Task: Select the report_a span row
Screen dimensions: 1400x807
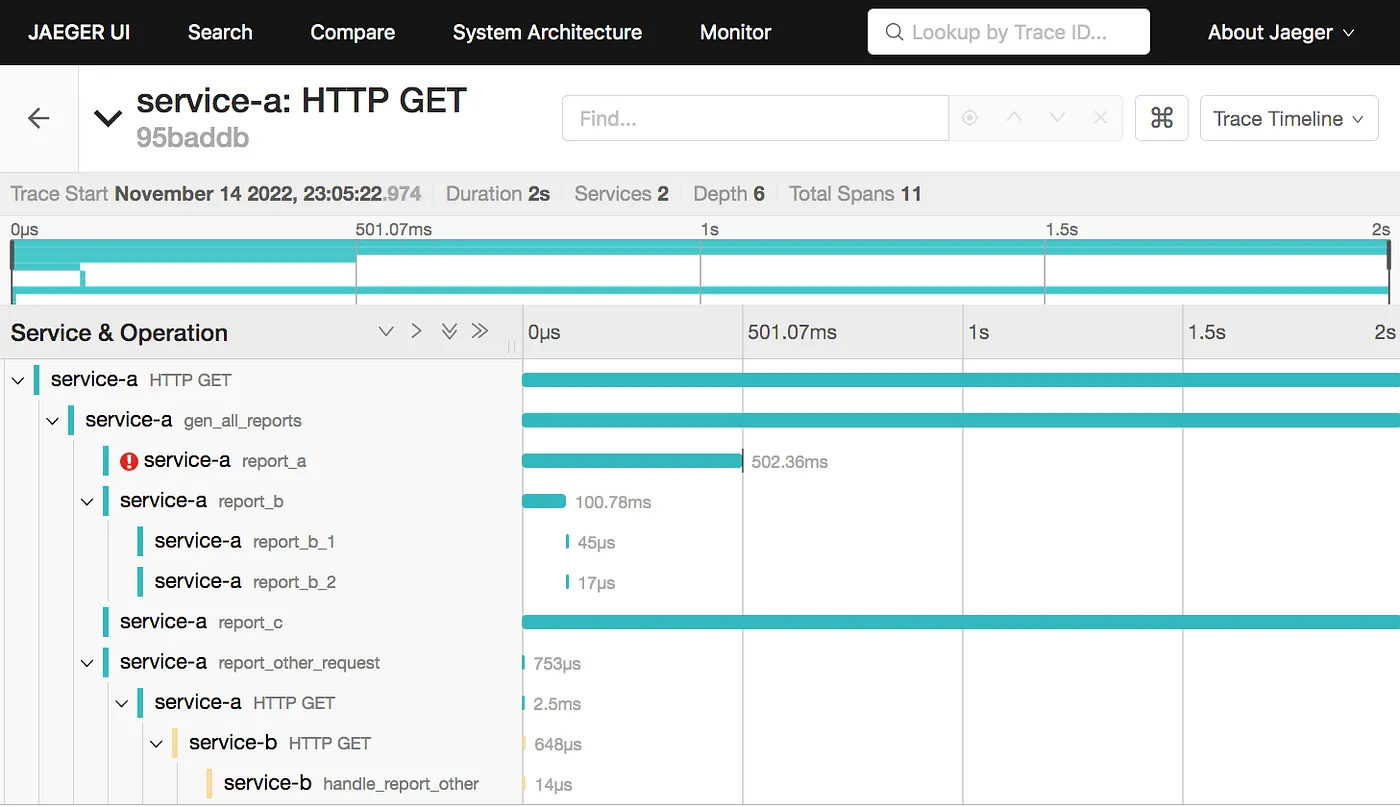Action: tap(261, 461)
